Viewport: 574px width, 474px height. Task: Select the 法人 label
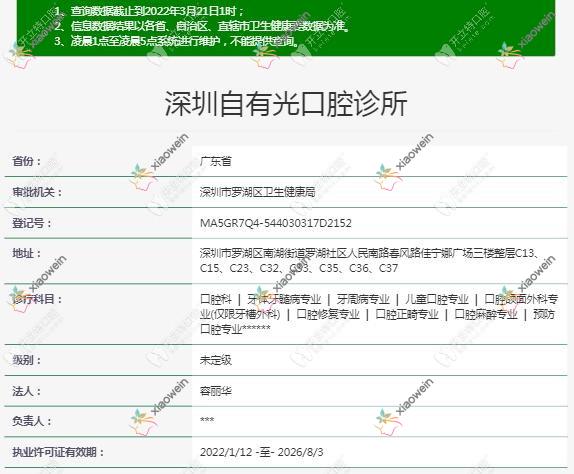coord(27,391)
